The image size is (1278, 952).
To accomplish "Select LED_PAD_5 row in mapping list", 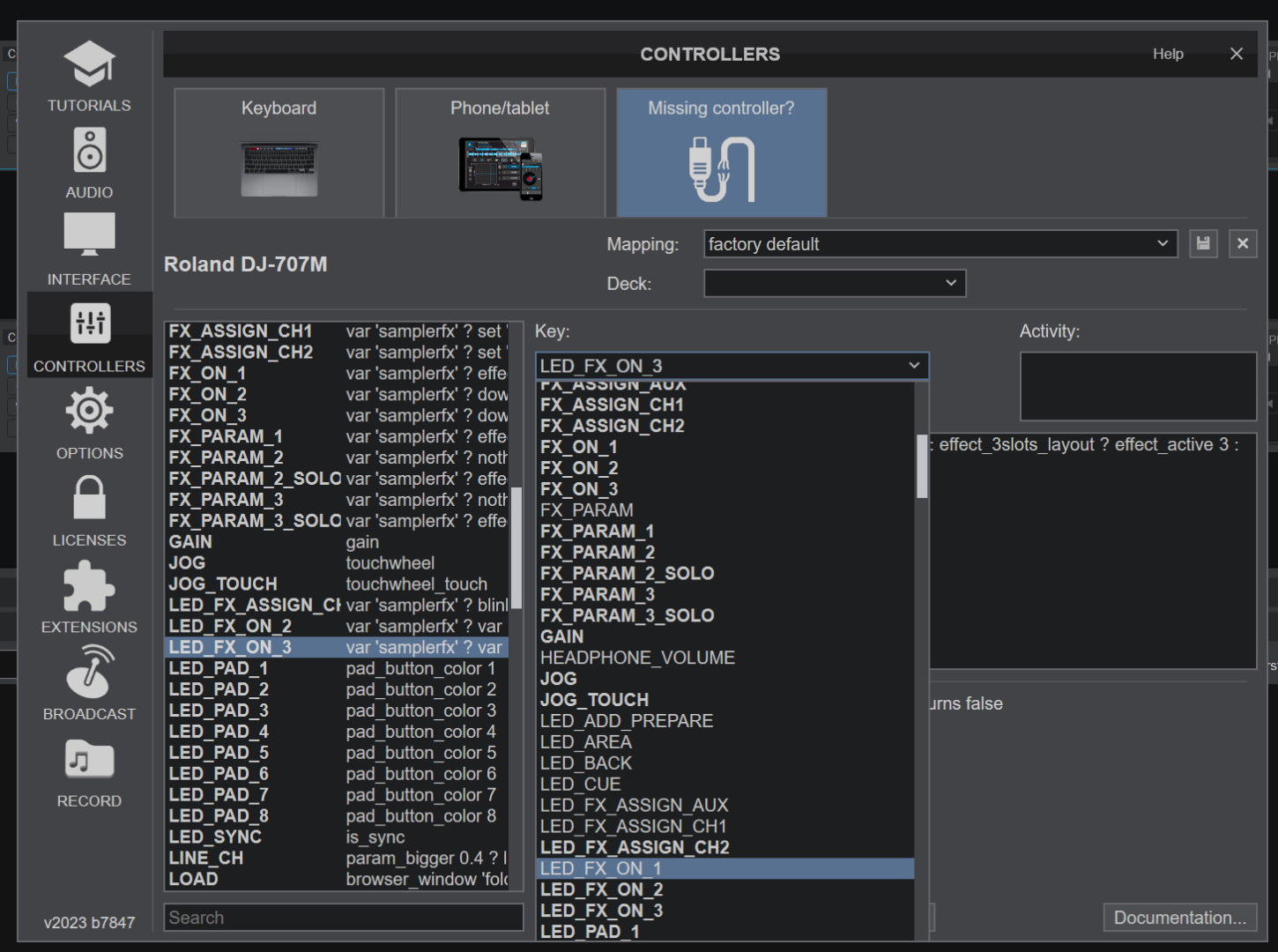I will pos(338,753).
